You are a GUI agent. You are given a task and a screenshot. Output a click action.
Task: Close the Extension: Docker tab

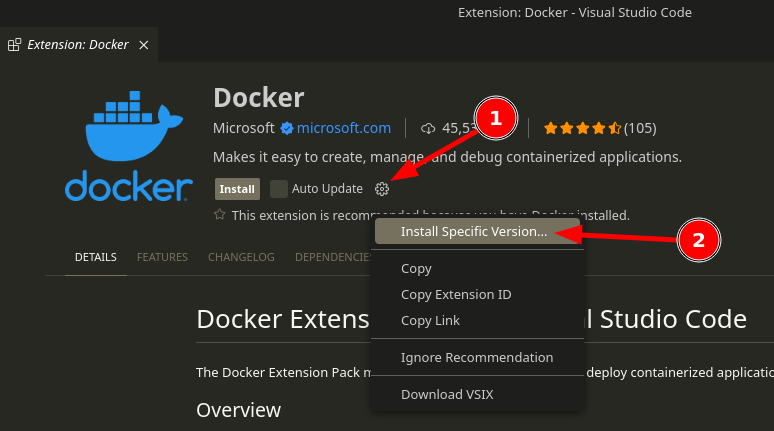tap(144, 45)
